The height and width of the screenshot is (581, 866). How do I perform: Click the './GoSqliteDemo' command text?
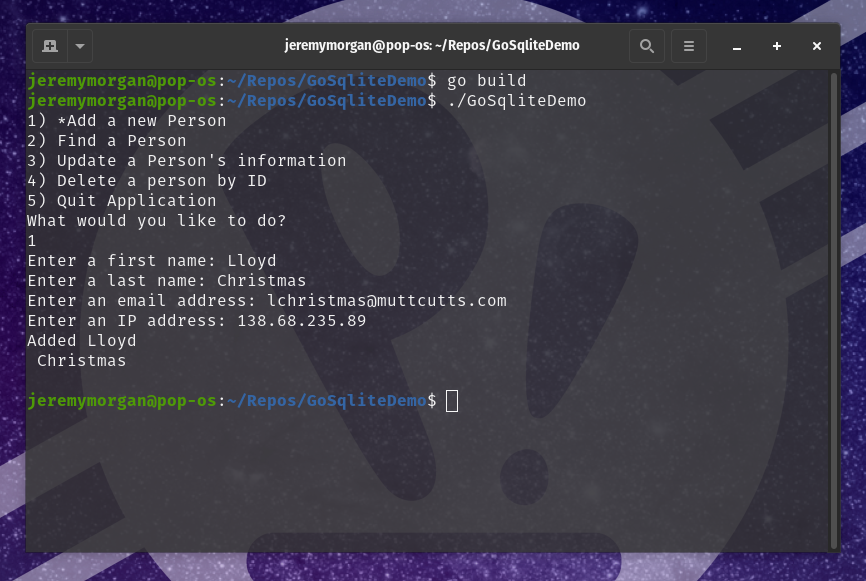[516, 101]
